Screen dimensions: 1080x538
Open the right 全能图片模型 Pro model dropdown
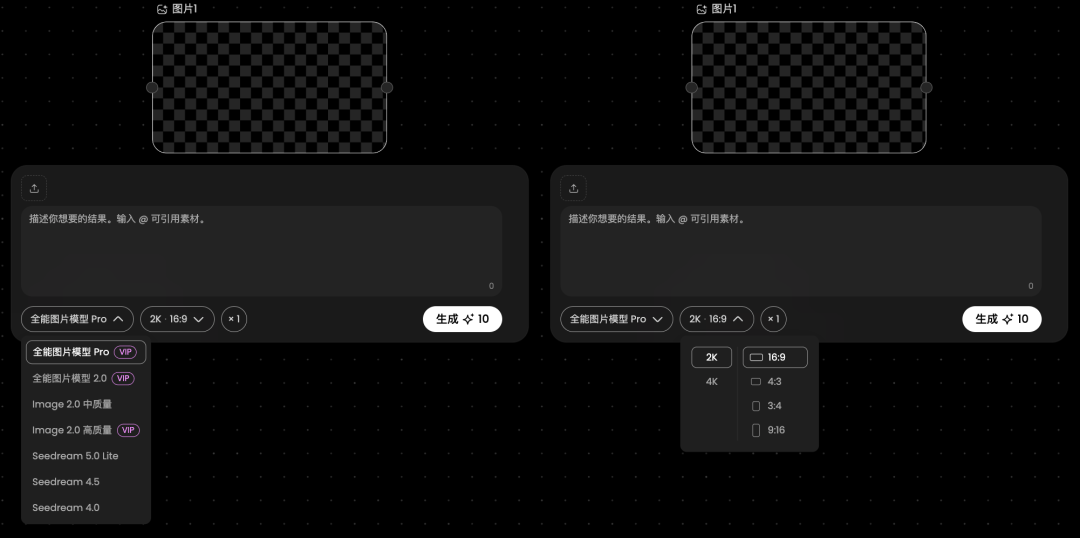point(616,319)
